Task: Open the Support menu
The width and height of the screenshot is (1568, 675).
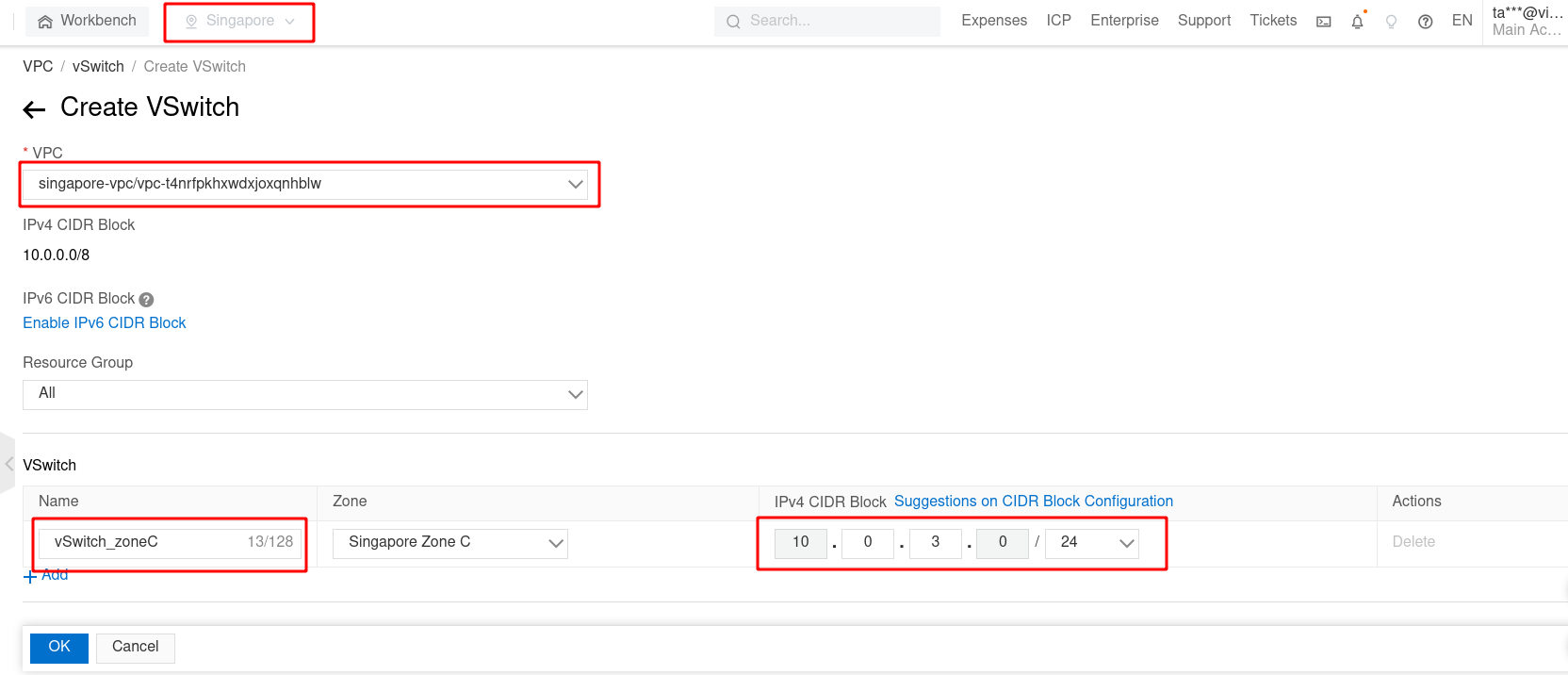Action: click(x=1203, y=21)
